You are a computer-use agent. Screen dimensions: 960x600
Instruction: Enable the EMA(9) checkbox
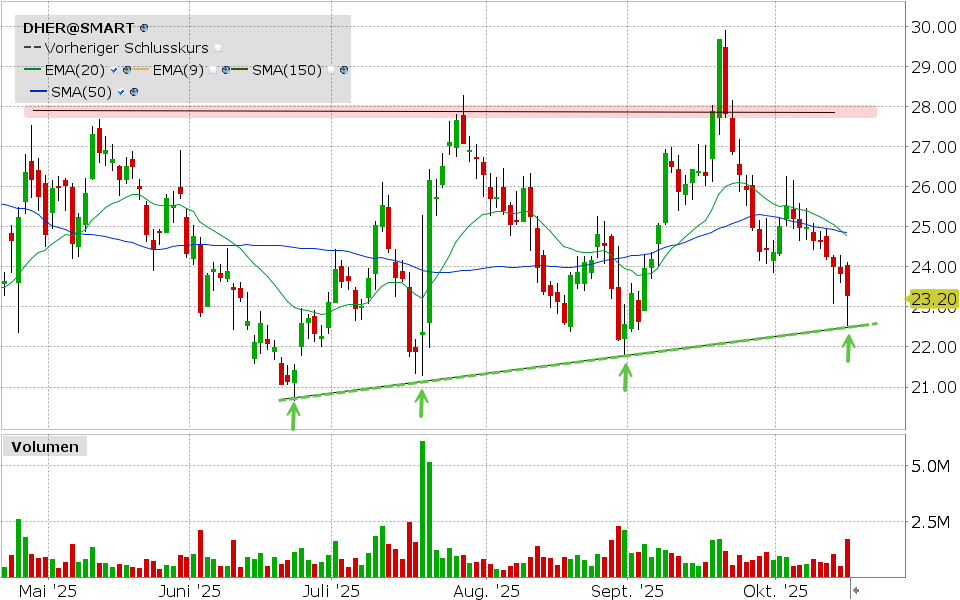(x=214, y=70)
